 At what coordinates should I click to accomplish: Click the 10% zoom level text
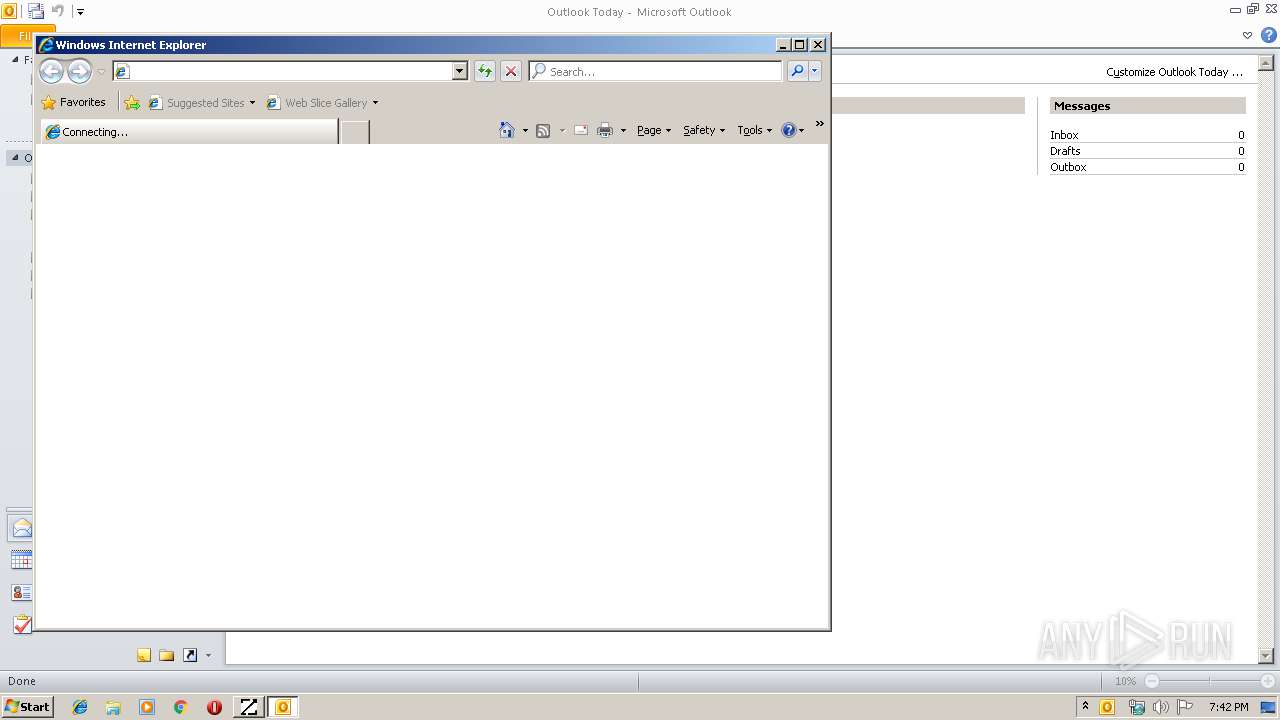tap(1125, 681)
